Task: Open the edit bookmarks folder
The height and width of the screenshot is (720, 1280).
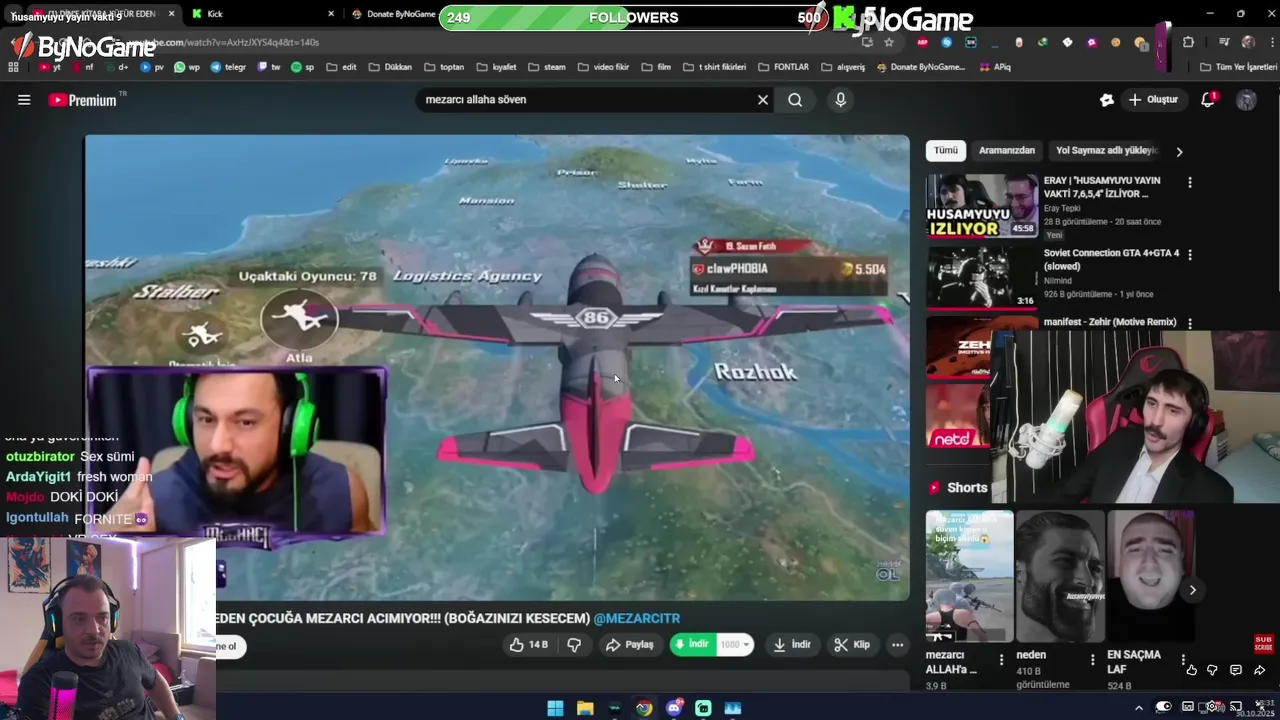Action: (342, 67)
